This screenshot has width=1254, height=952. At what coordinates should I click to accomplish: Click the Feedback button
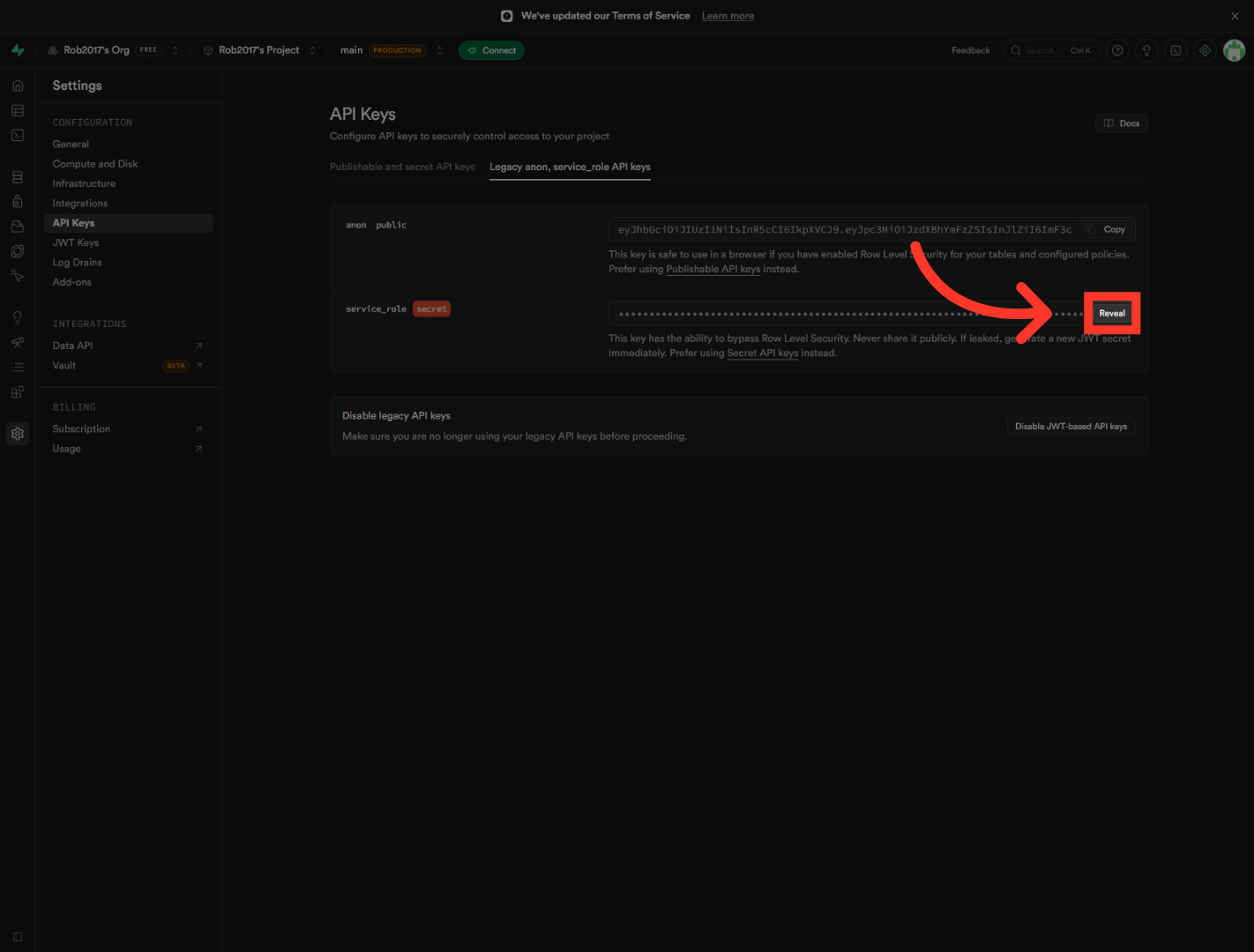(970, 50)
